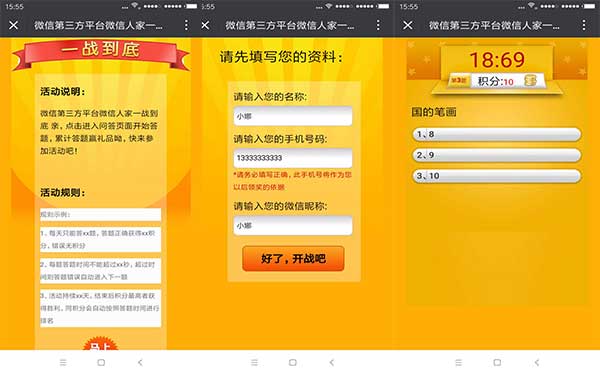The height and width of the screenshot is (375, 600).
Task: Tap back arrow on middle screen navigation bar
Action: pyautogui.click(x=332, y=362)
